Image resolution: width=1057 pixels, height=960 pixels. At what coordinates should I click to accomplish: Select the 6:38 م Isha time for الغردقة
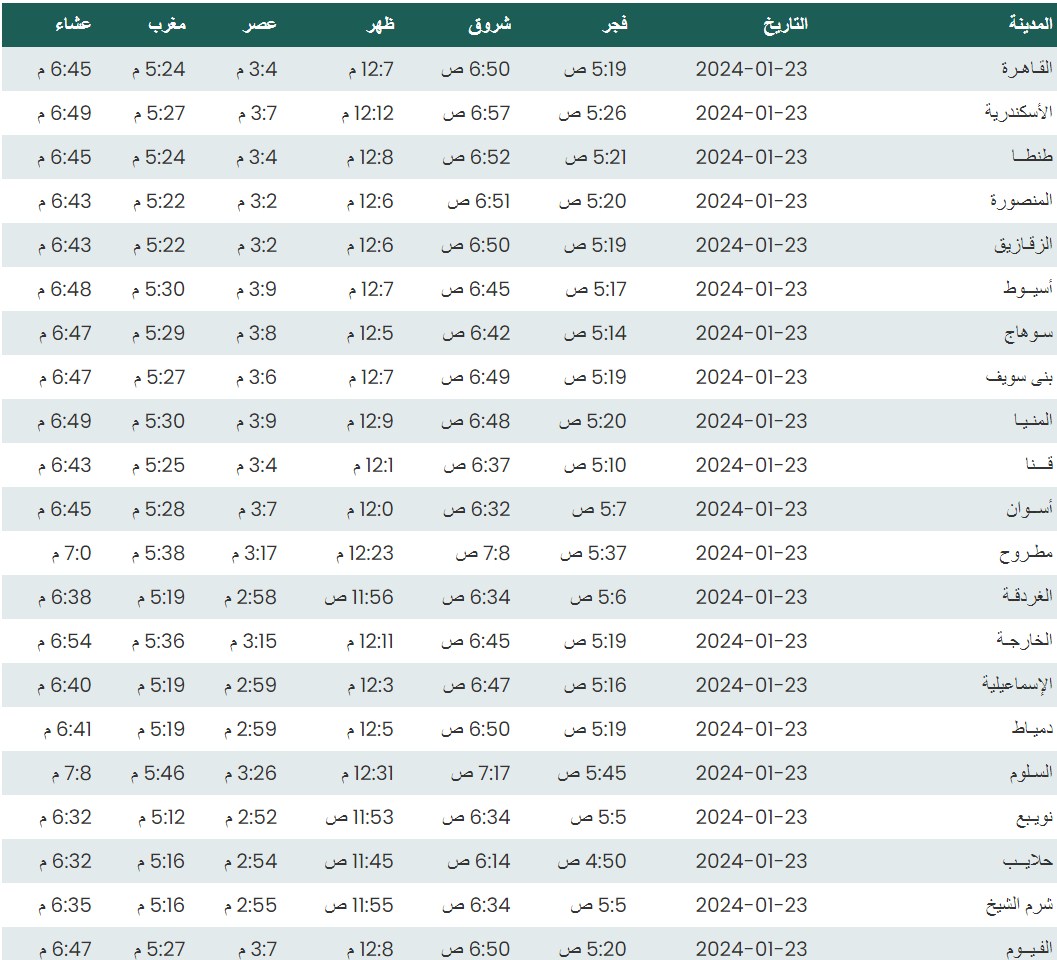(65, 597)
